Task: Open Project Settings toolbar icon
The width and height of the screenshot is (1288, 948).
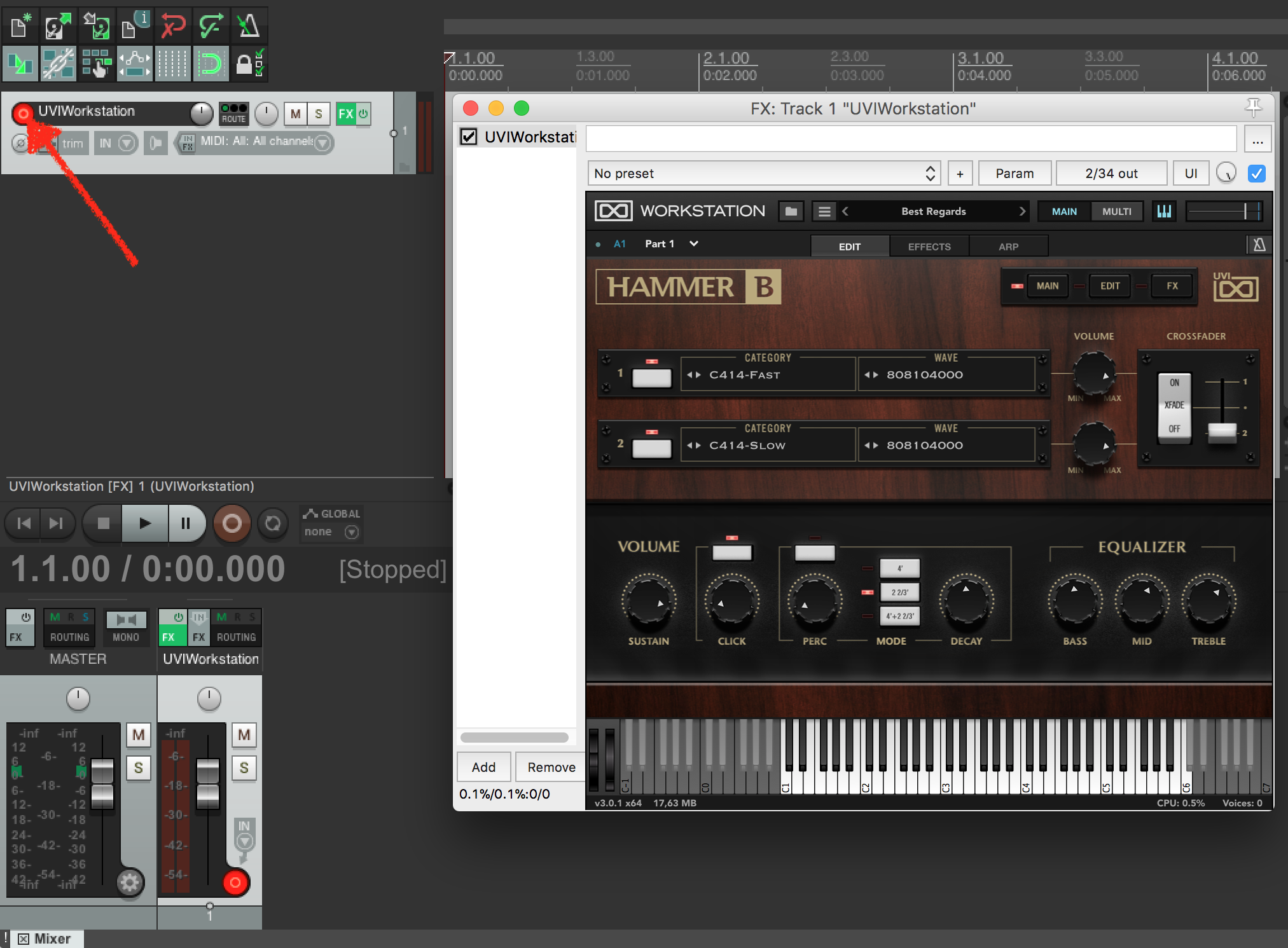Action: tap(134, 26)
